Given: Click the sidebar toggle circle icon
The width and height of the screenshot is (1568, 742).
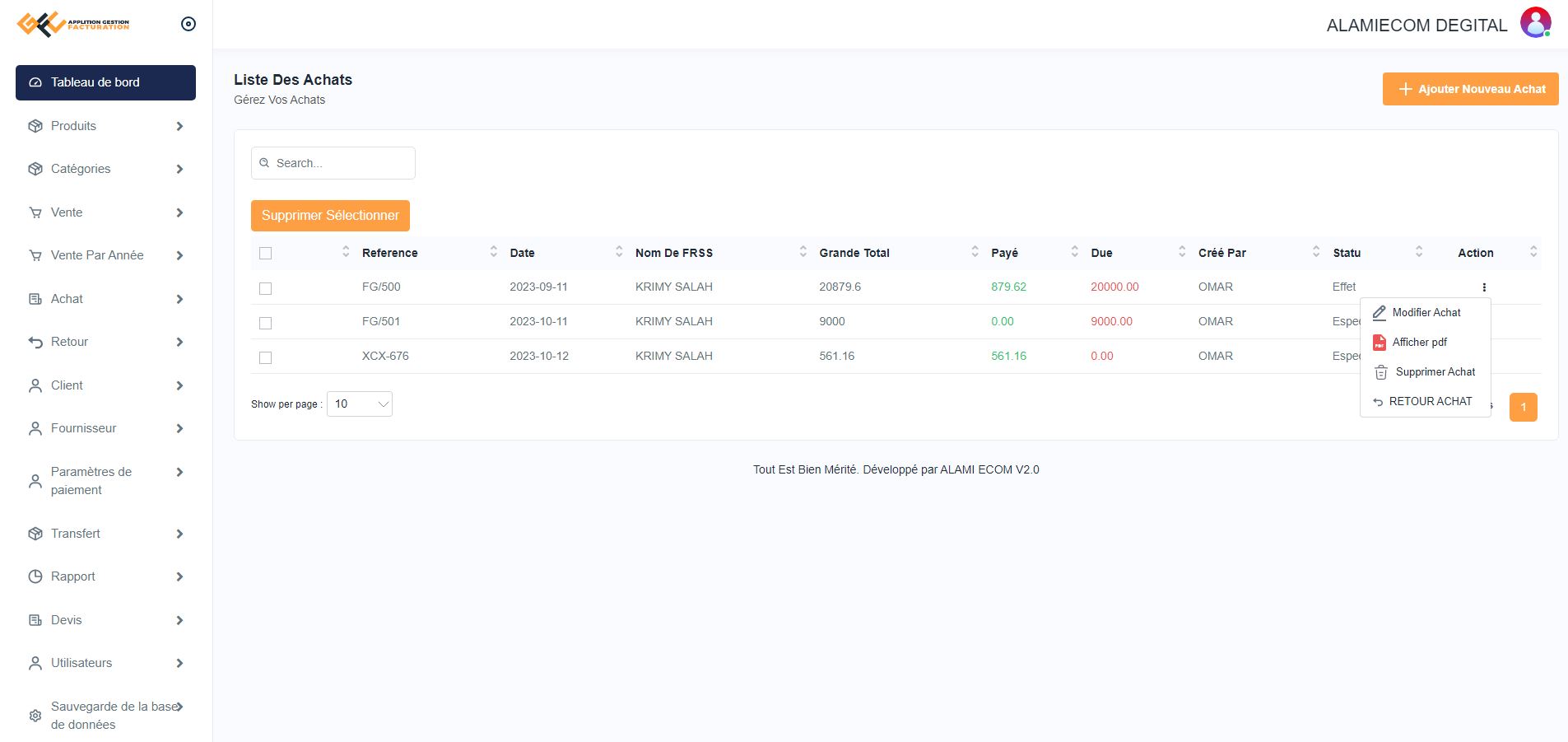Looking at the screenshot, I should 188,24.
